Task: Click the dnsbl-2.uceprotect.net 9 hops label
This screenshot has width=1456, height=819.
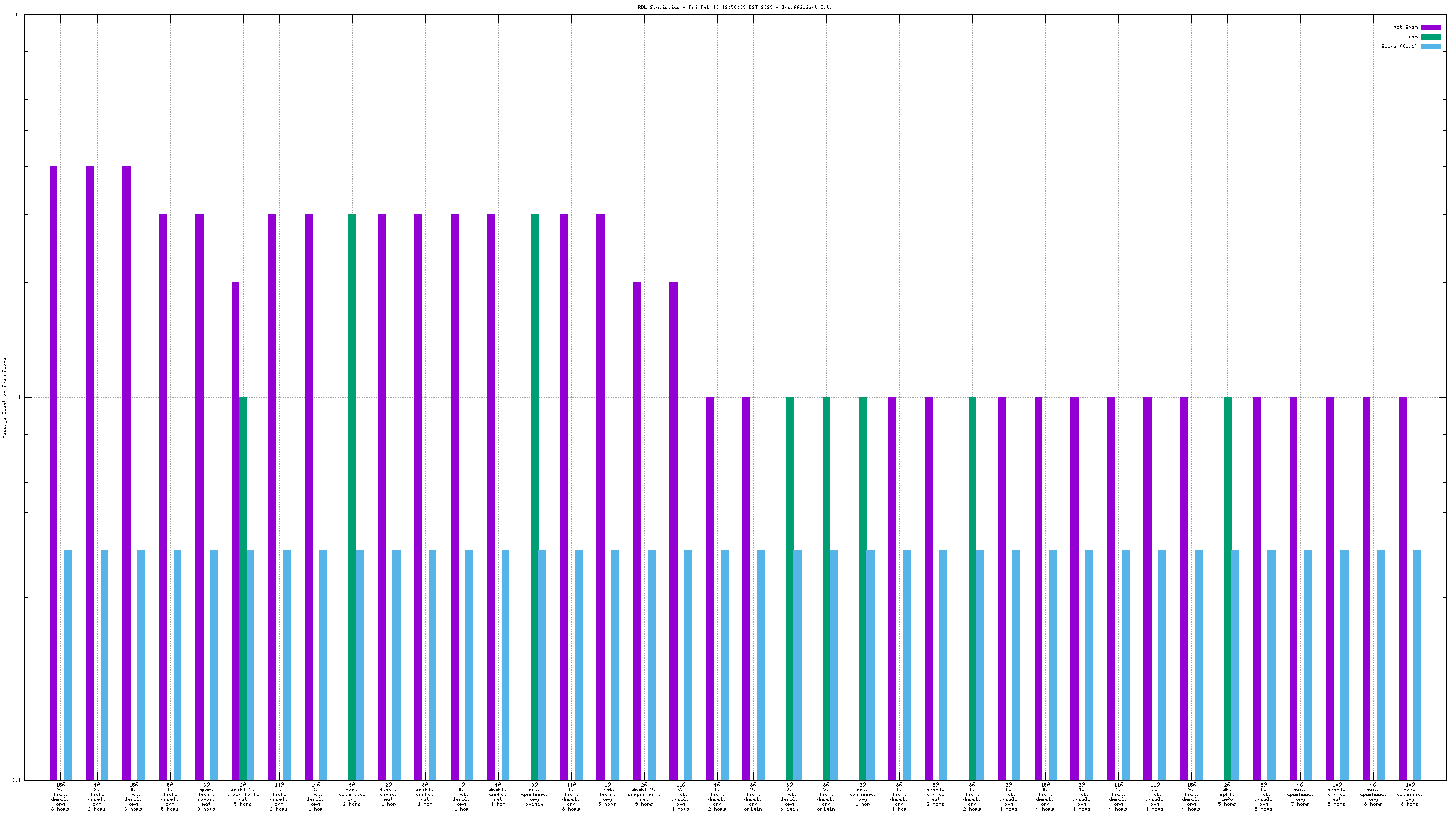Action: coord(644,794)
